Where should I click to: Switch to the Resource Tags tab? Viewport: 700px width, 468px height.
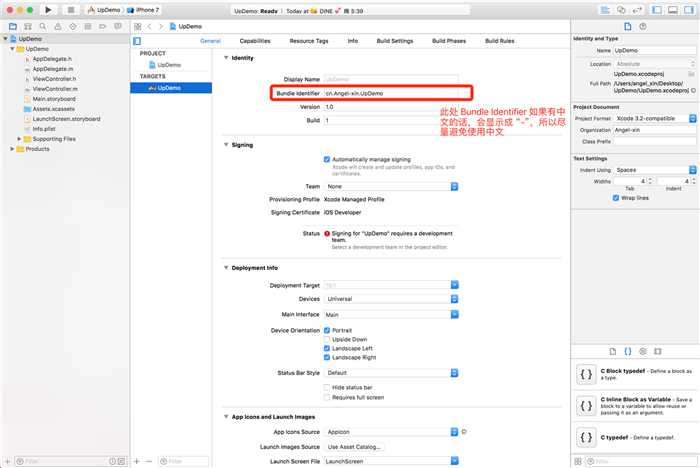click(309, 41)
